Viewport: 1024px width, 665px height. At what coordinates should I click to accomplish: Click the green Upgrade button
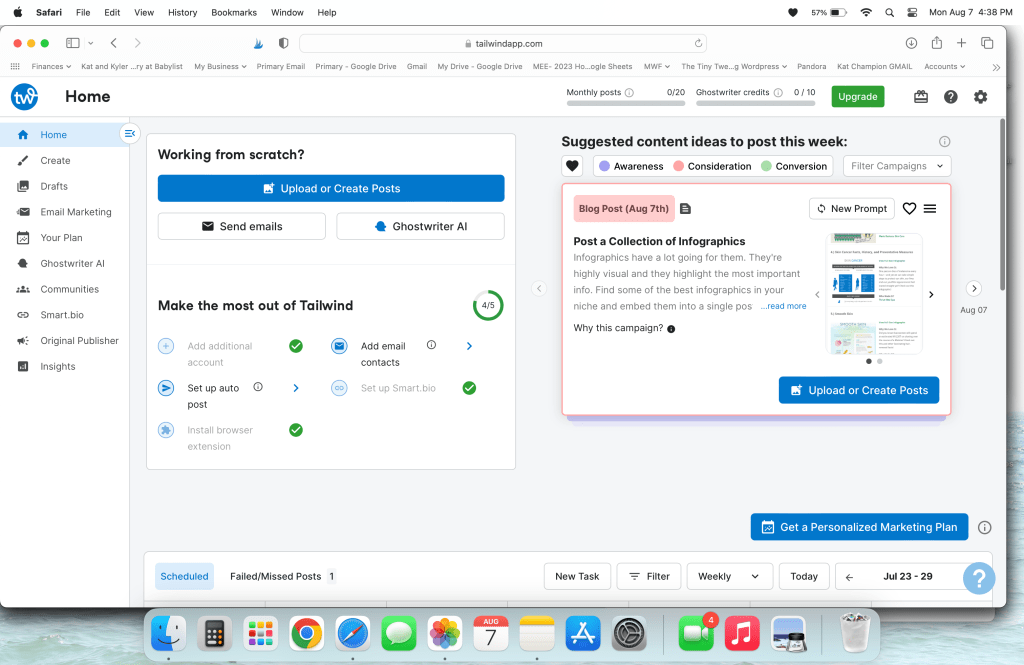[857, 97]
